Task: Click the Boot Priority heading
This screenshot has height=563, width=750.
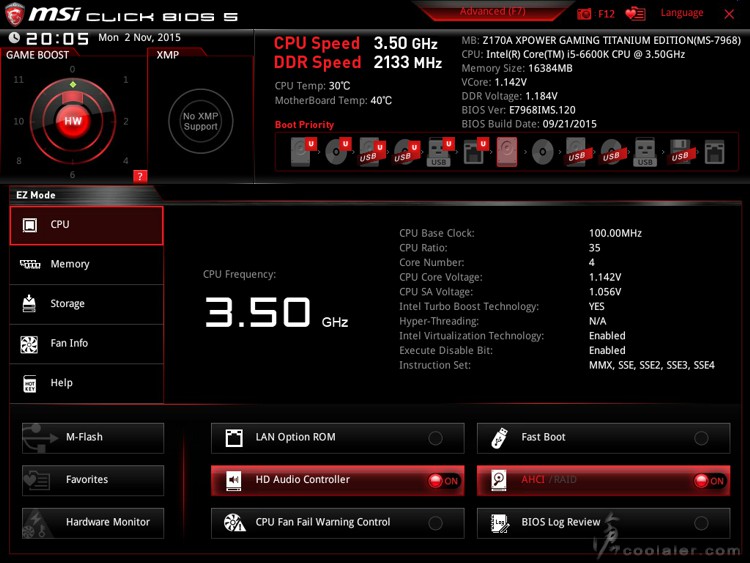Action: 304,125
